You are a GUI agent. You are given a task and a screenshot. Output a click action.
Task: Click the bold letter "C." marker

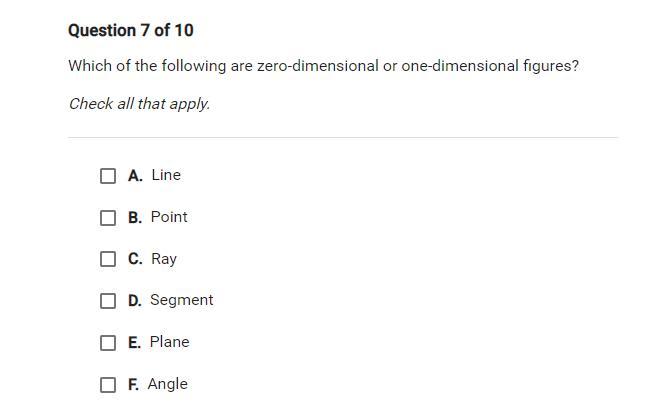pos(135,259)
